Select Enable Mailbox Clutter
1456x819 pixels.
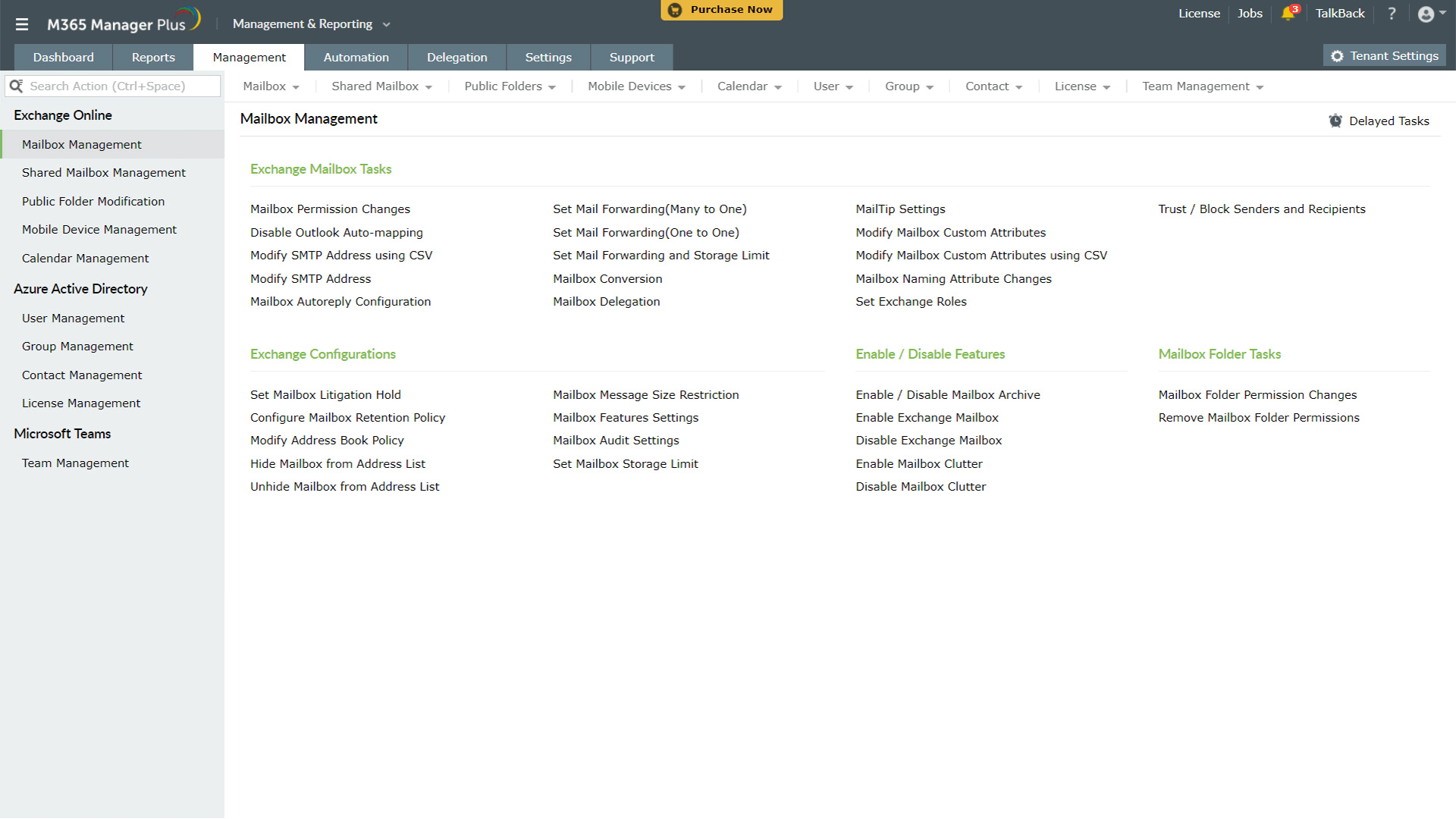pos(919,463)
